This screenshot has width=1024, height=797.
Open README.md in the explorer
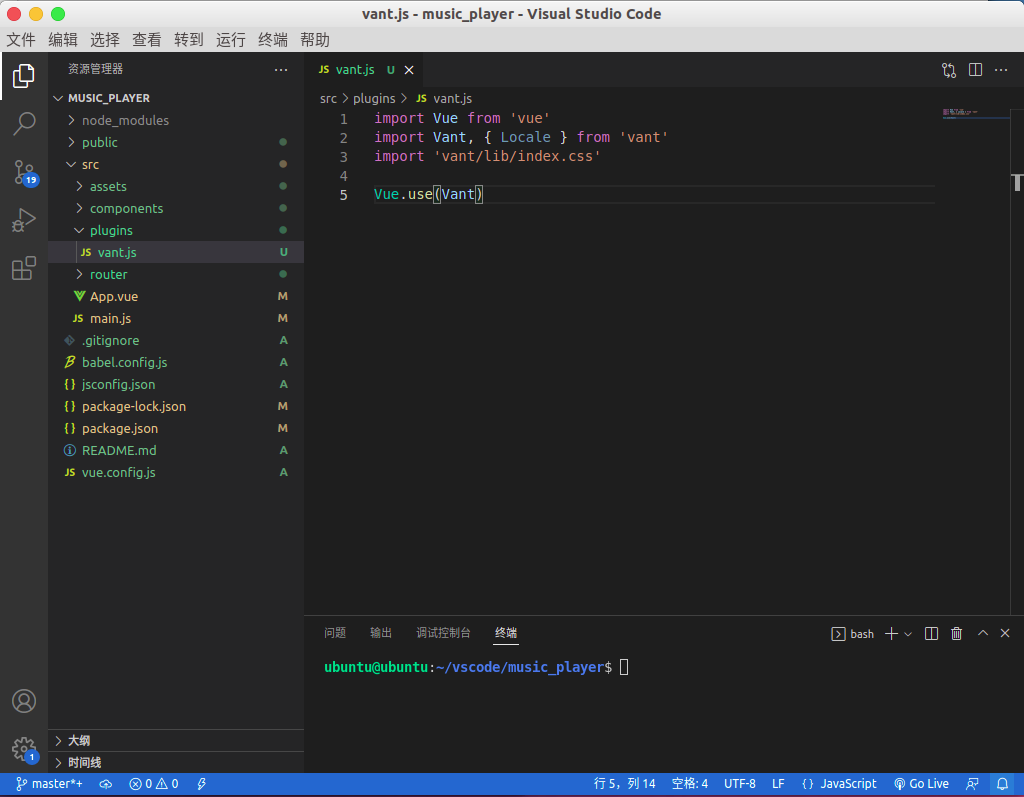[176, 450]
